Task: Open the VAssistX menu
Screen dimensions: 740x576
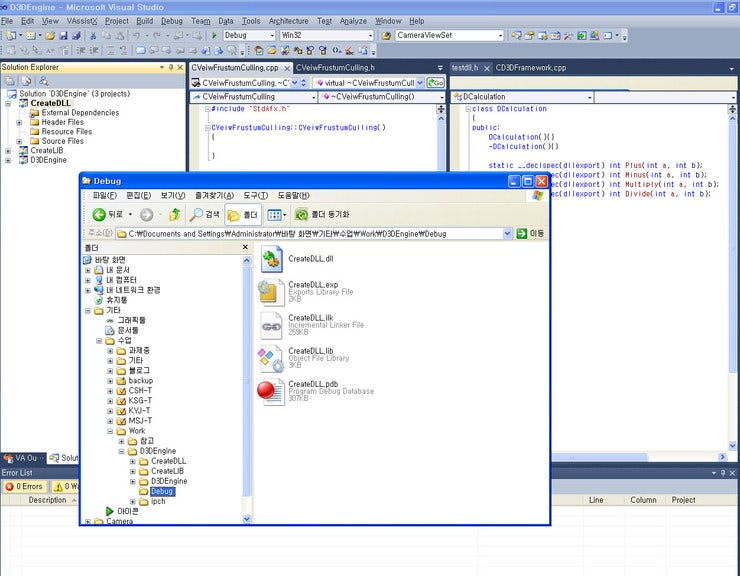Action: click(x=82, y=21)
